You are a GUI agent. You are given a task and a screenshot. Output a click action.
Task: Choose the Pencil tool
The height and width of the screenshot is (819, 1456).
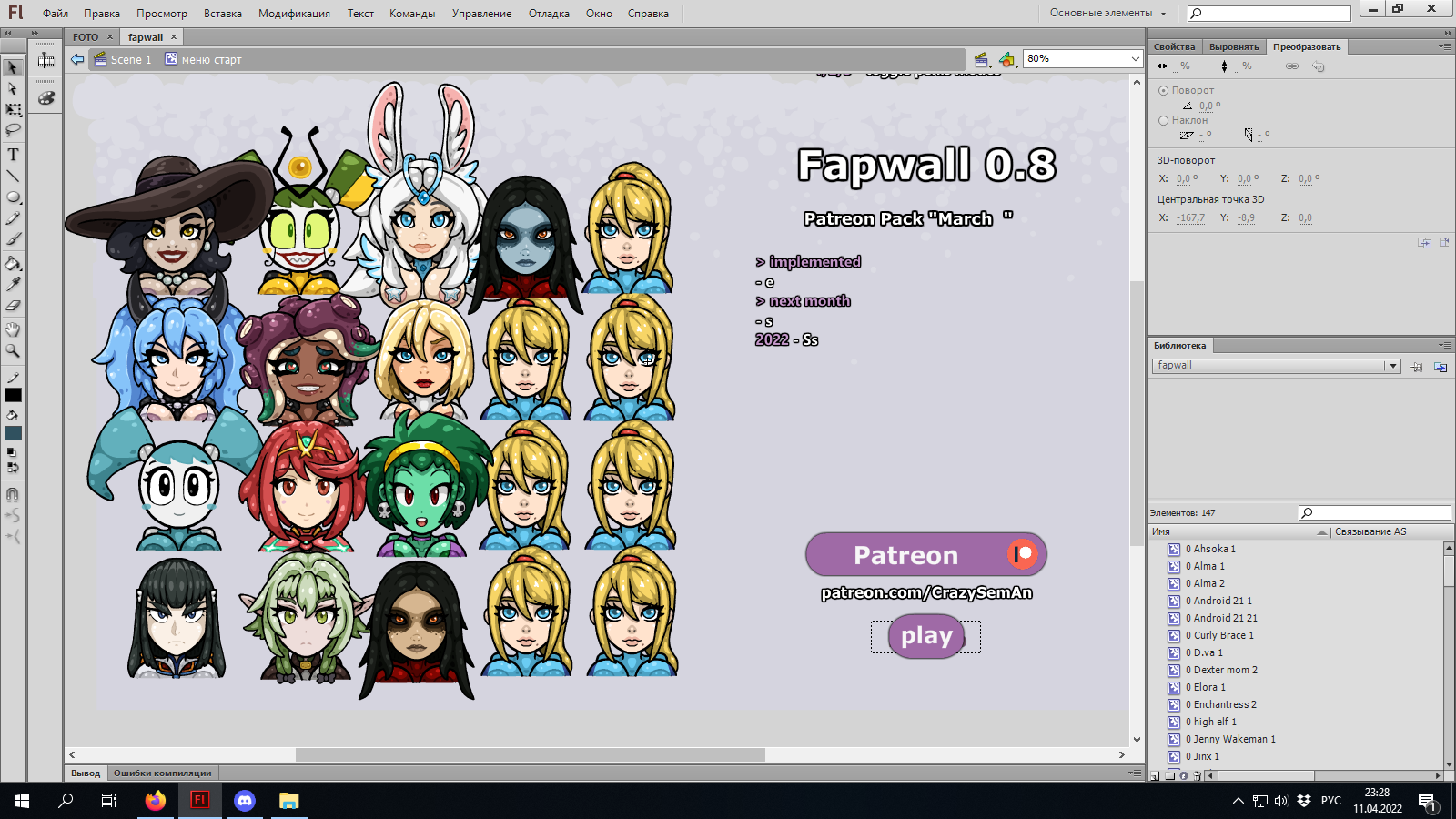click(13, 218)
